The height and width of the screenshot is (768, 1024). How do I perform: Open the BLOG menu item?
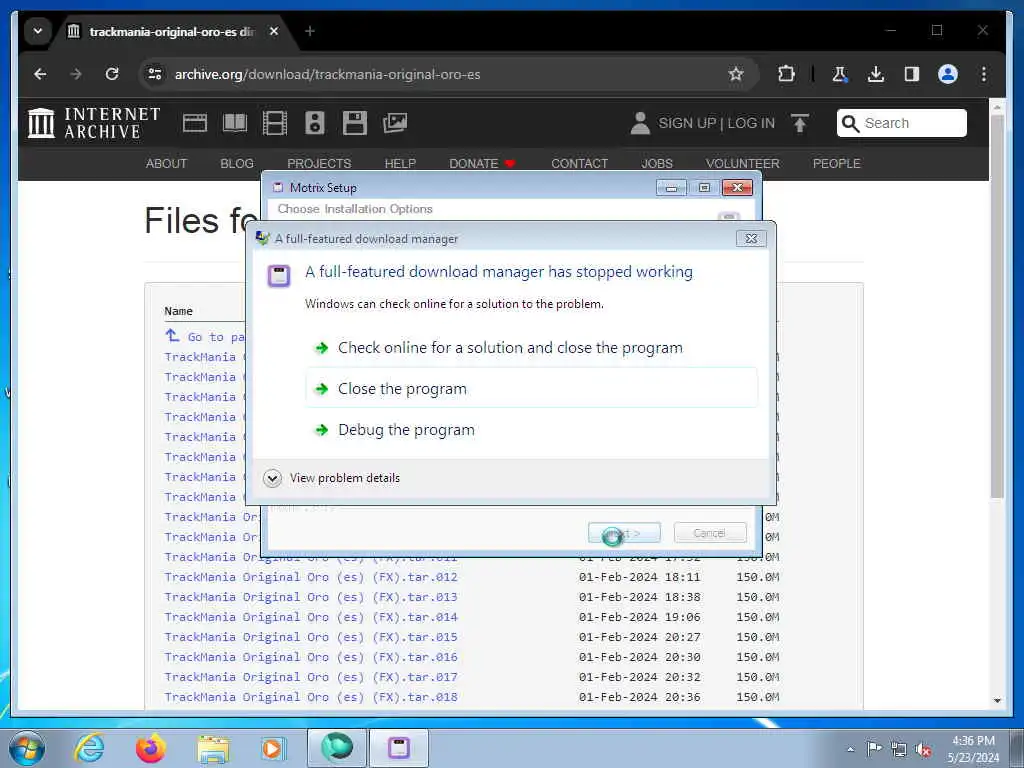tap(237, 163)
